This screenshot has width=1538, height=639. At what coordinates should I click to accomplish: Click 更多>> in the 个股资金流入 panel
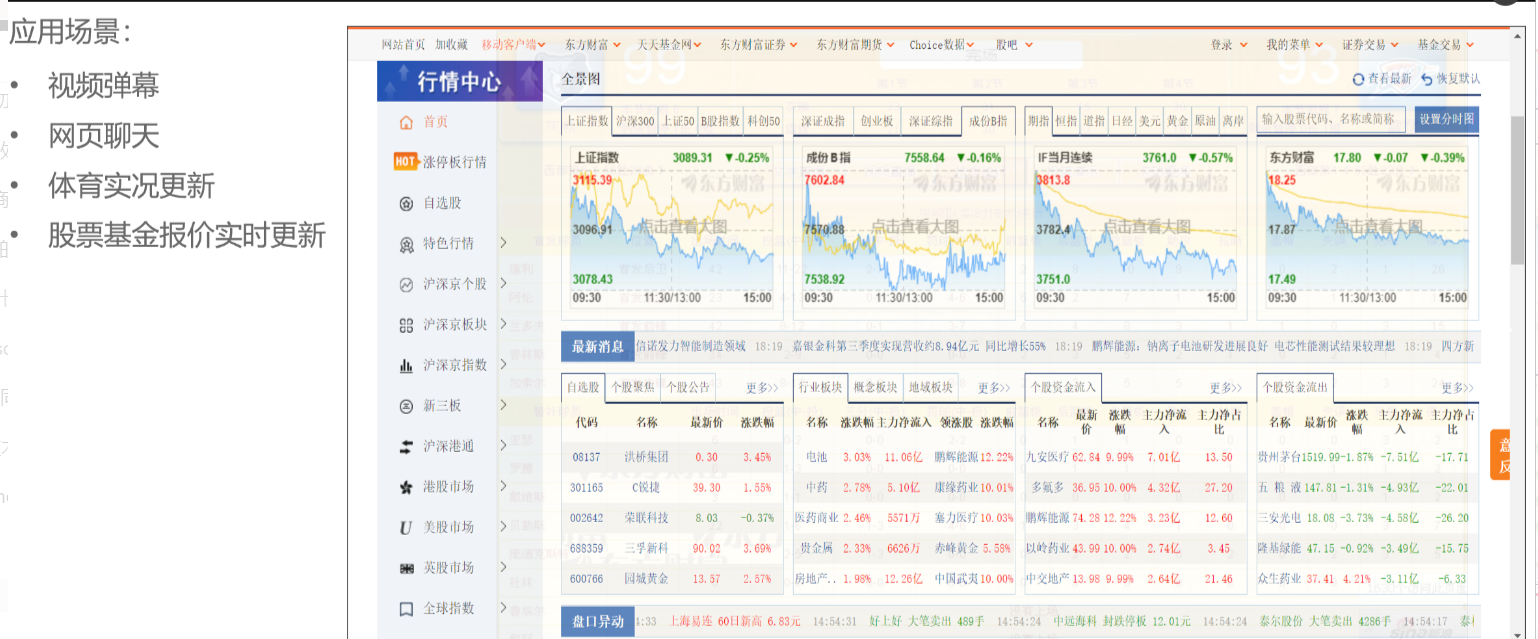tap(1226, 388)
